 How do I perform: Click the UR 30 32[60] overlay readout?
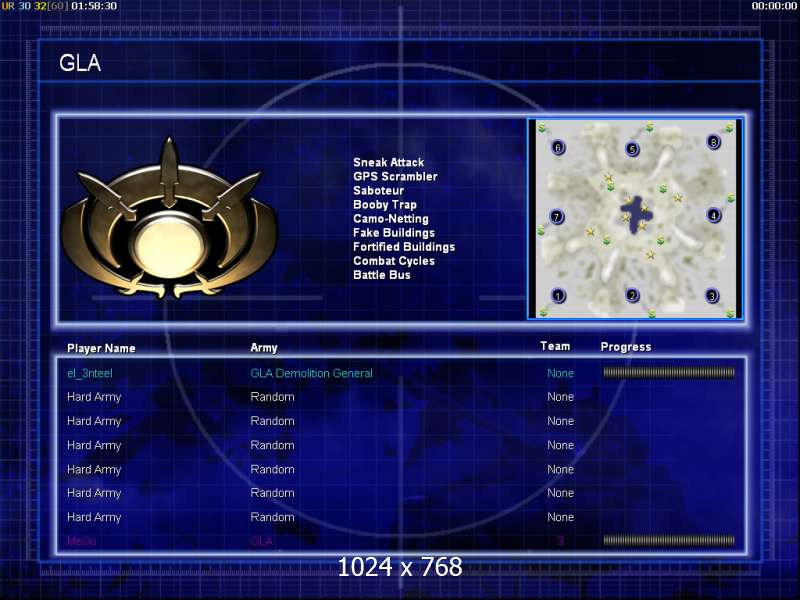35,6
